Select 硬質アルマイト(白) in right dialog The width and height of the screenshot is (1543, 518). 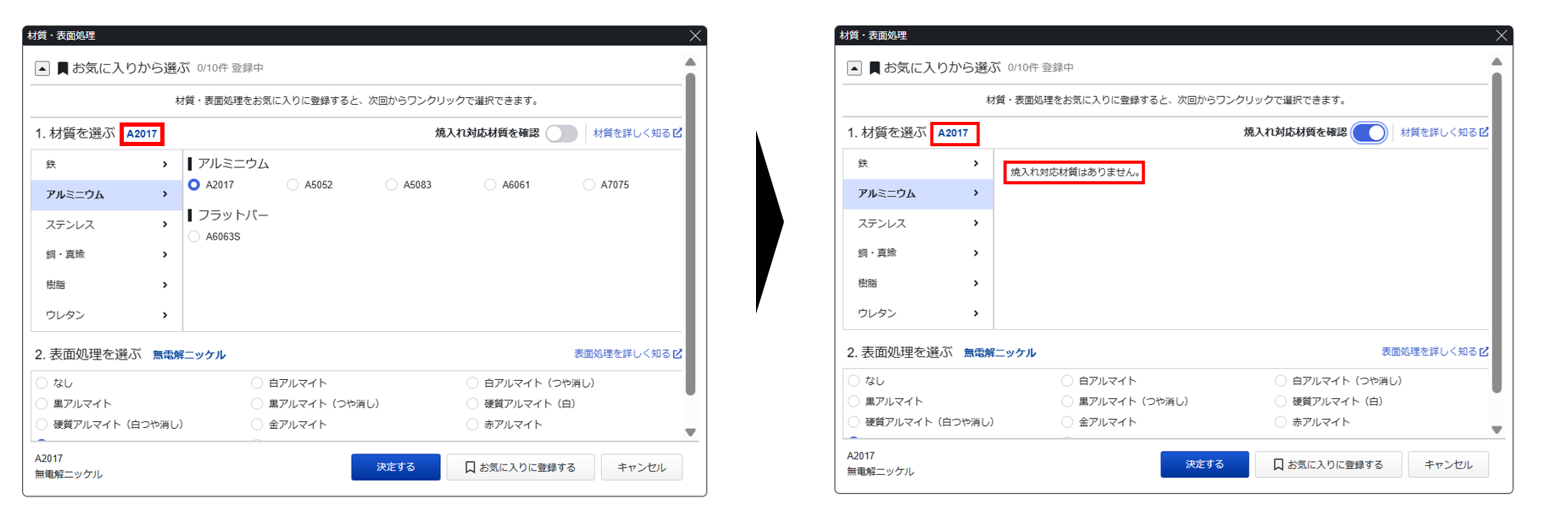[1282, 402]
